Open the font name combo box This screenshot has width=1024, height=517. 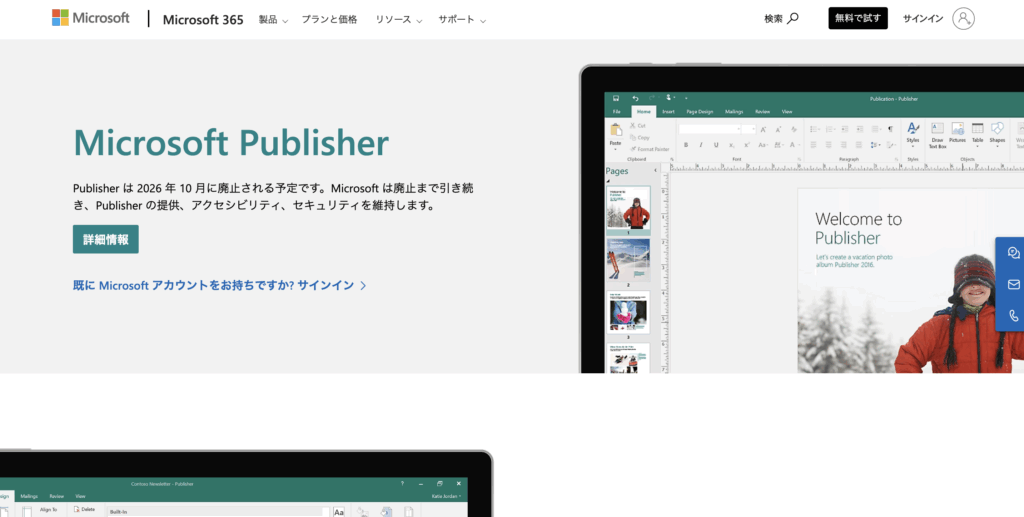pyautogui.click(x=710, y=129)
